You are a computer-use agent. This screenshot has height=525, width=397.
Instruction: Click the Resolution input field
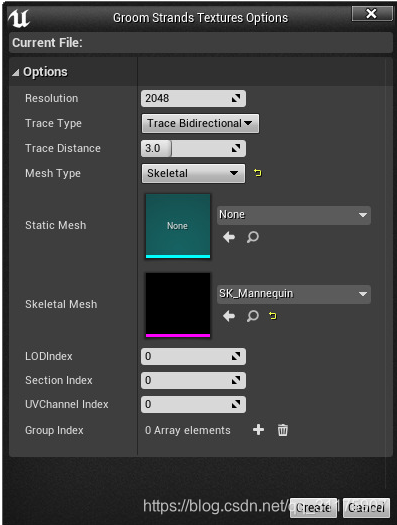(193, 98)
